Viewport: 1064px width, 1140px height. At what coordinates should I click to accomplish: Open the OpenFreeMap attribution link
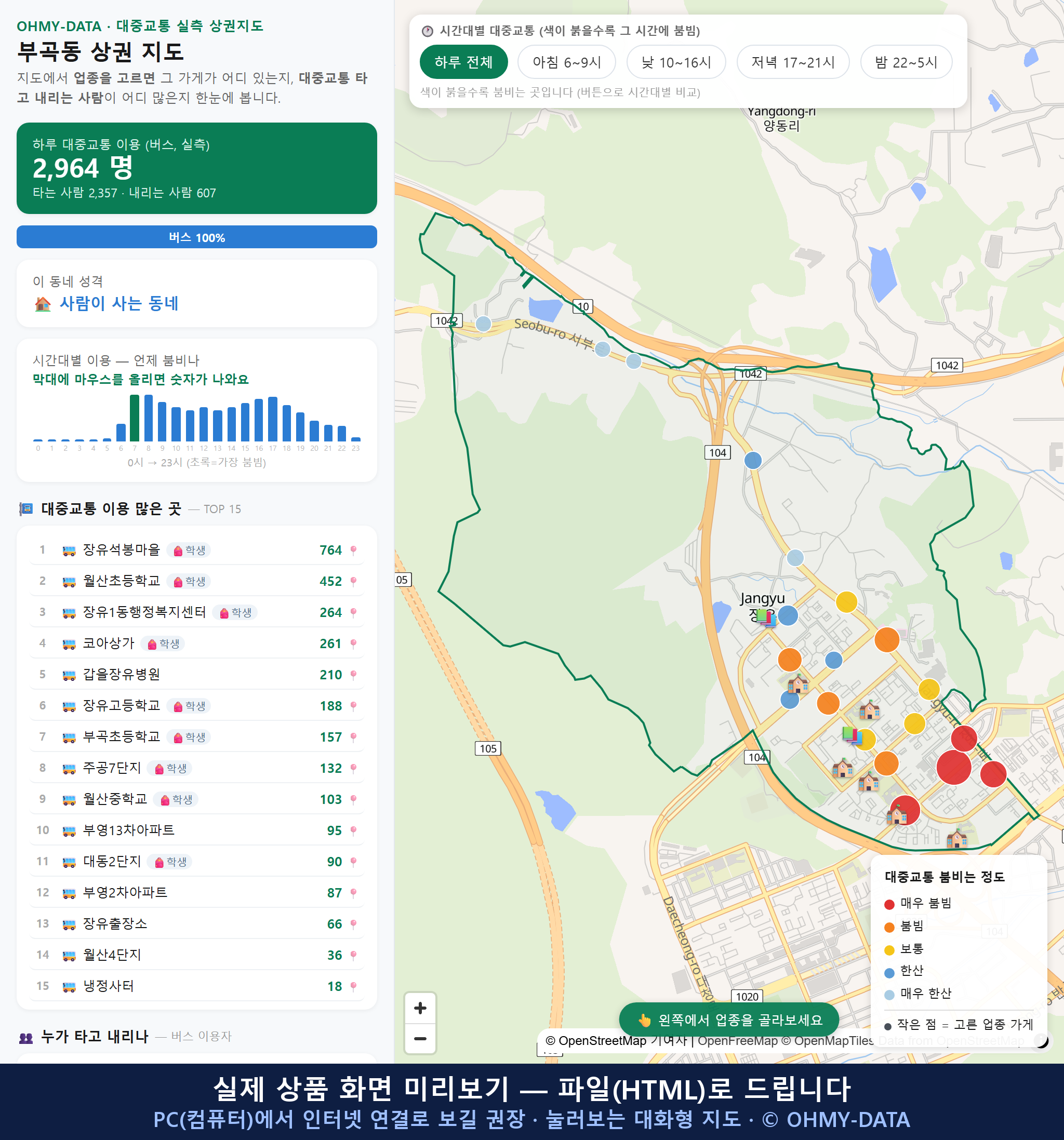(738, 1041)
